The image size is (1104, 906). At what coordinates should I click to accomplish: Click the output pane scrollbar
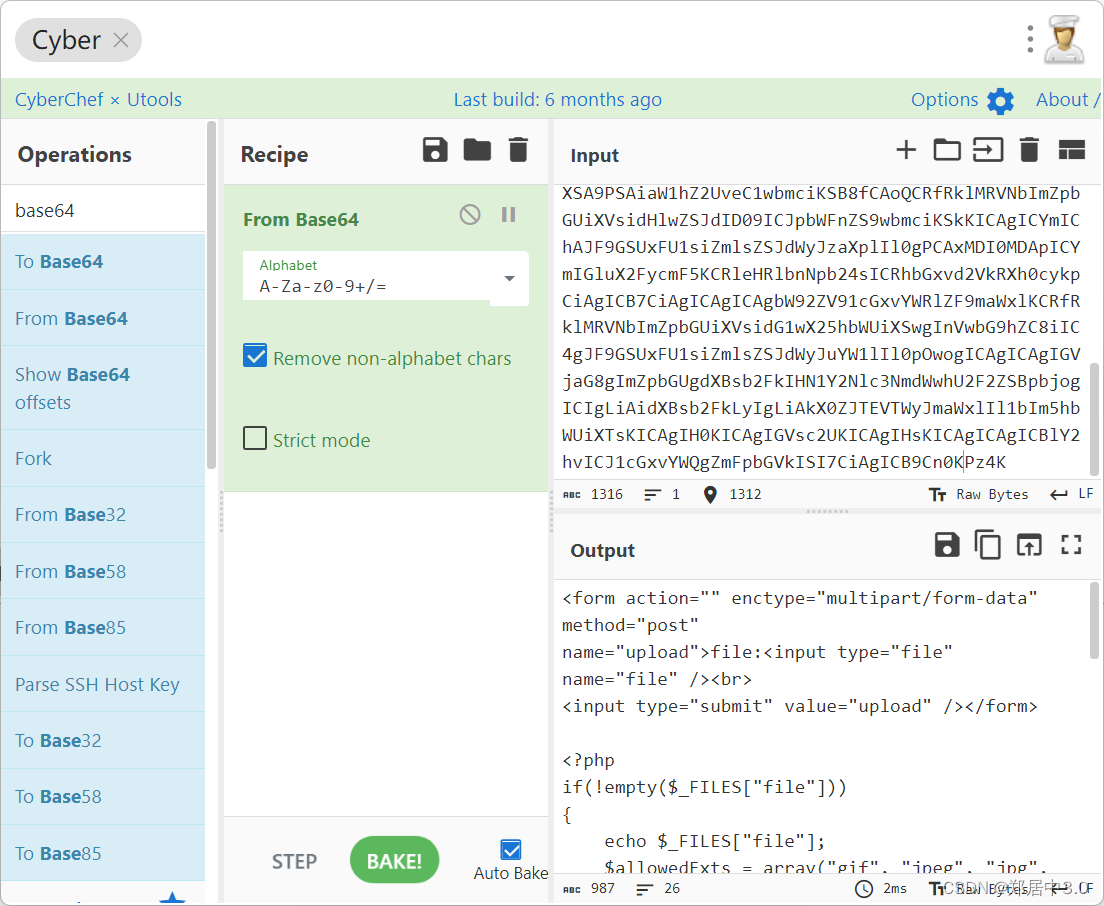pos(1094,621)
